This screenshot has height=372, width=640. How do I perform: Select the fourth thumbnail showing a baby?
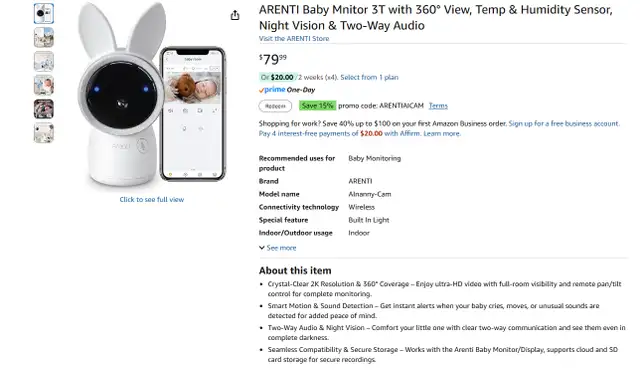click(x=44, y=85)
